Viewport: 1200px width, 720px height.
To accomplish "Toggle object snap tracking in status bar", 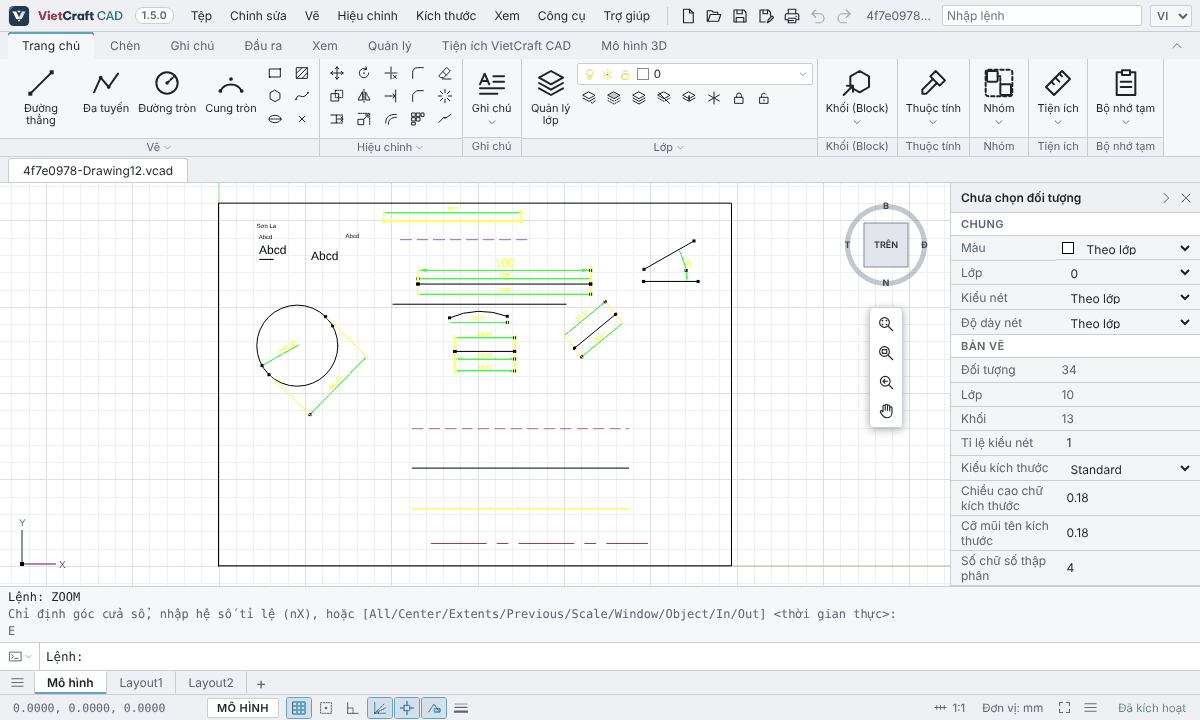I will tap(434, 708).
